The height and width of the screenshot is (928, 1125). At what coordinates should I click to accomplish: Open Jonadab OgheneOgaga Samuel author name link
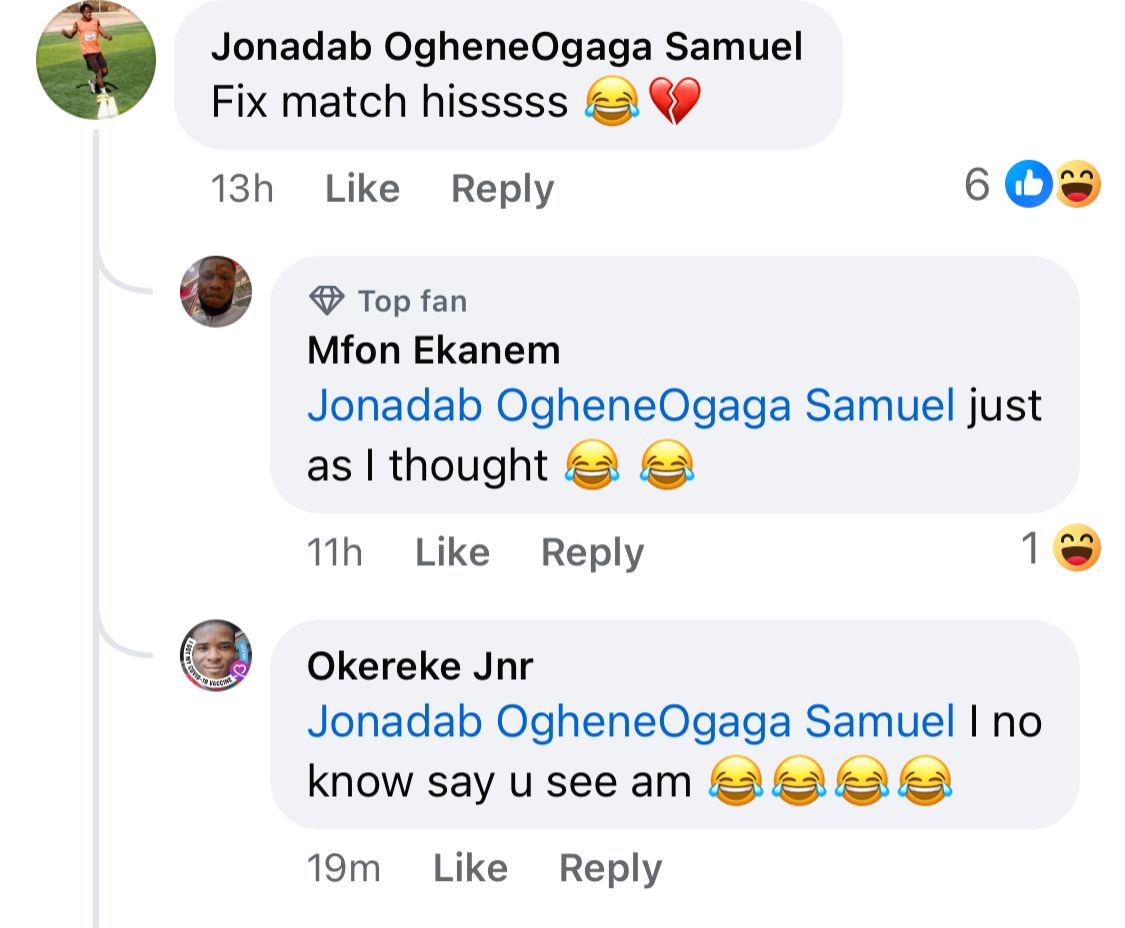coord(507,46)
